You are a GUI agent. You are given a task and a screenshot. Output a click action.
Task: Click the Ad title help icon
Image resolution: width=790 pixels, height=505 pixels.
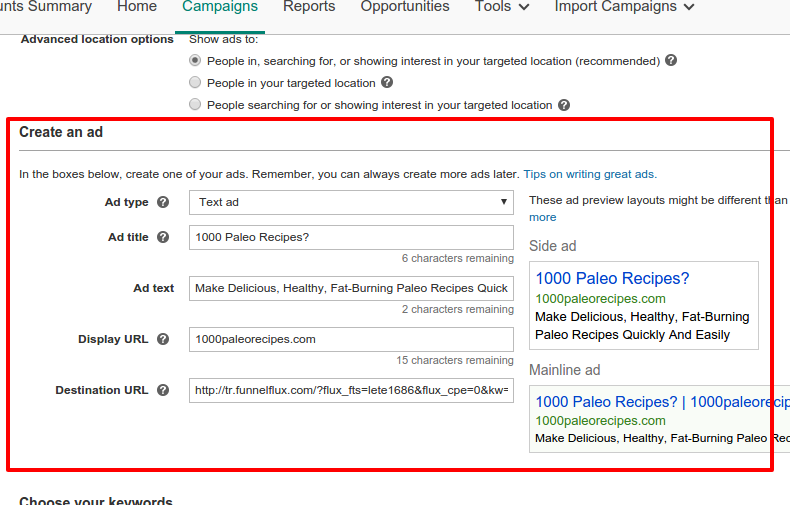tap(163, 237)
